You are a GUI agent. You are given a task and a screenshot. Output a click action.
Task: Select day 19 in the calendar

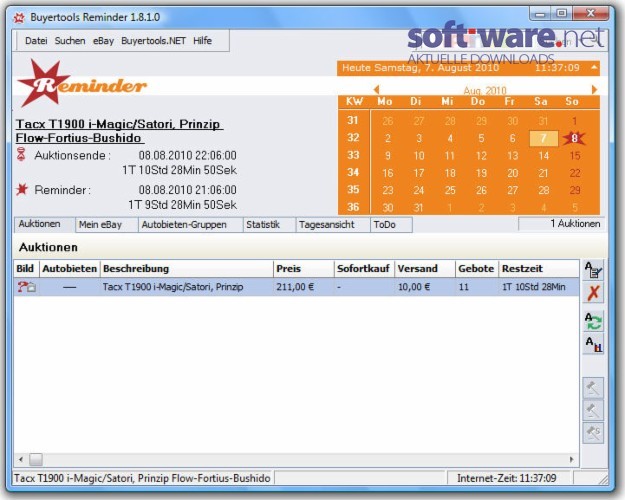point(481,173)
